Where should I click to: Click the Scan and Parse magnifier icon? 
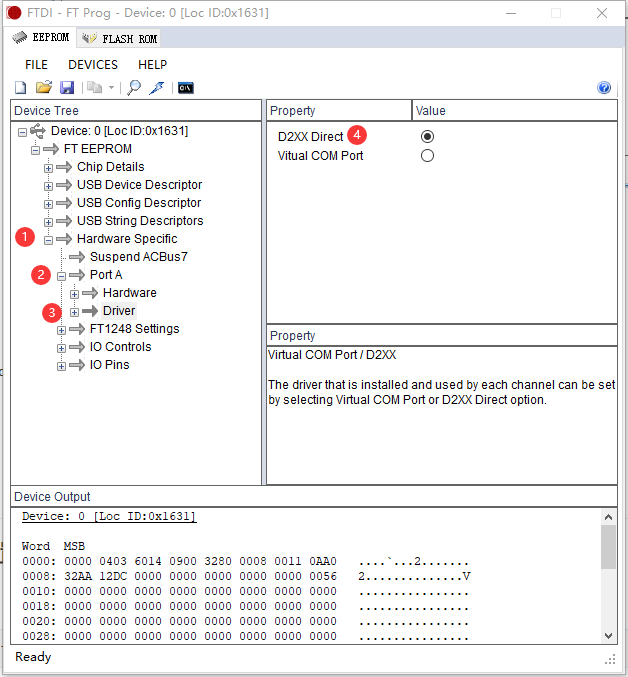134,88
